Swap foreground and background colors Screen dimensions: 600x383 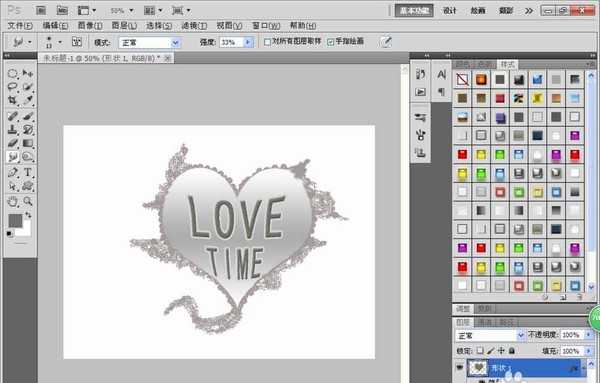click(28, 215)
